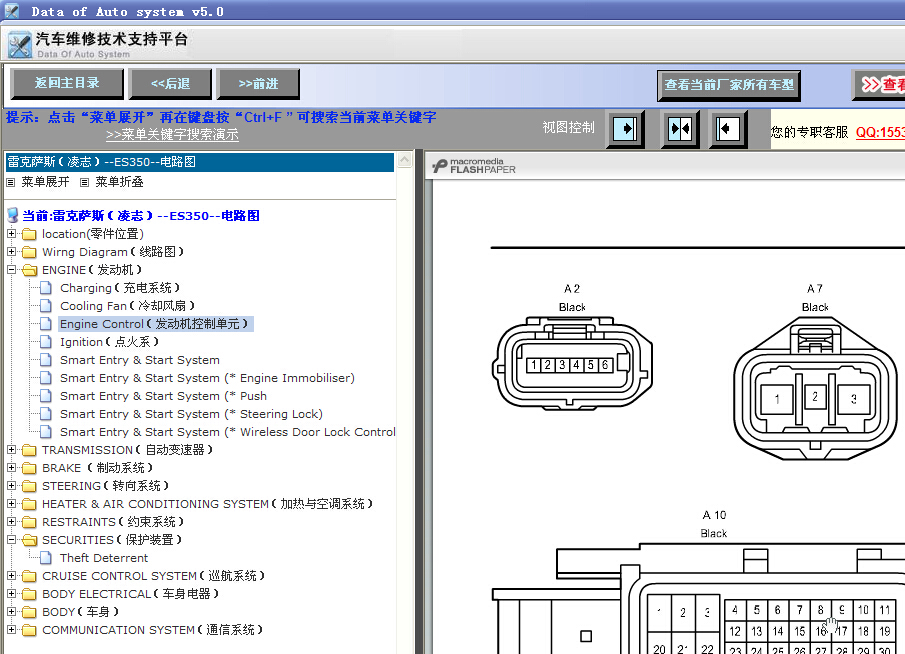Go back with <<后退 button
Image resolution: width=905 pixels, height=654 pixels.
coord(170,84)
